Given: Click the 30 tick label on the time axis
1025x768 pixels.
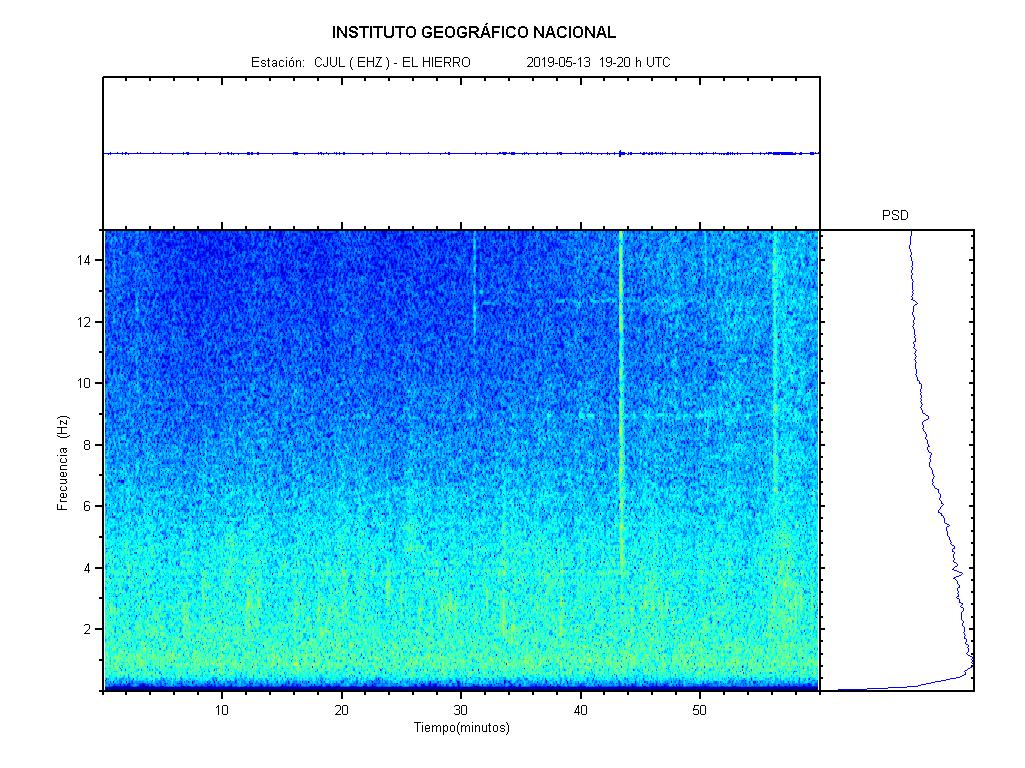Looking at the screenshot, I should click(461, 710).
